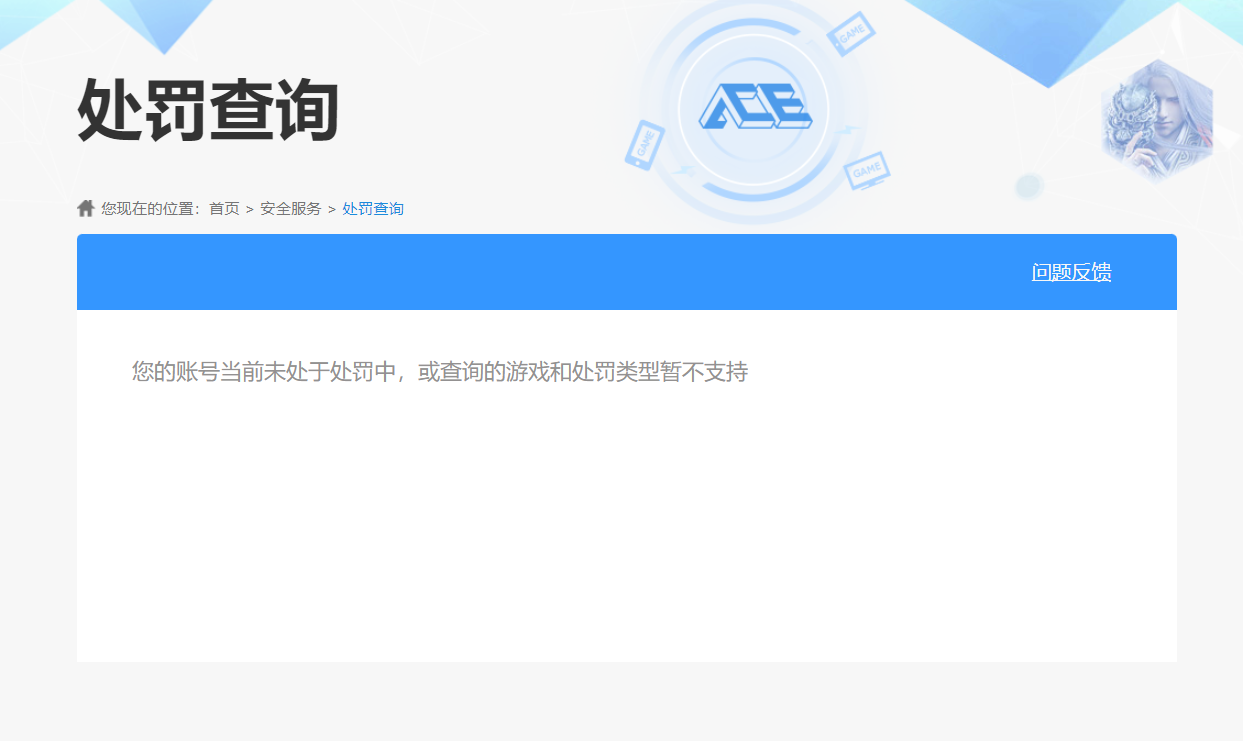Click the hexagonal game character portrait
Screen dimensions: 1243x741
pyautogui.click(x=1157, y=120)
